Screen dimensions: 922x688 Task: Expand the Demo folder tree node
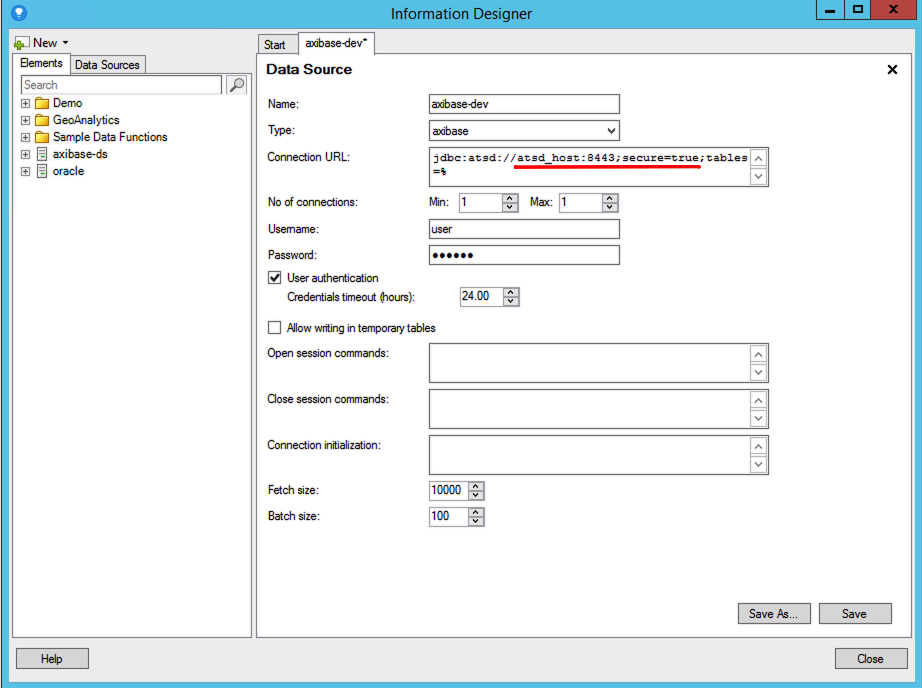tap(26, 103)
